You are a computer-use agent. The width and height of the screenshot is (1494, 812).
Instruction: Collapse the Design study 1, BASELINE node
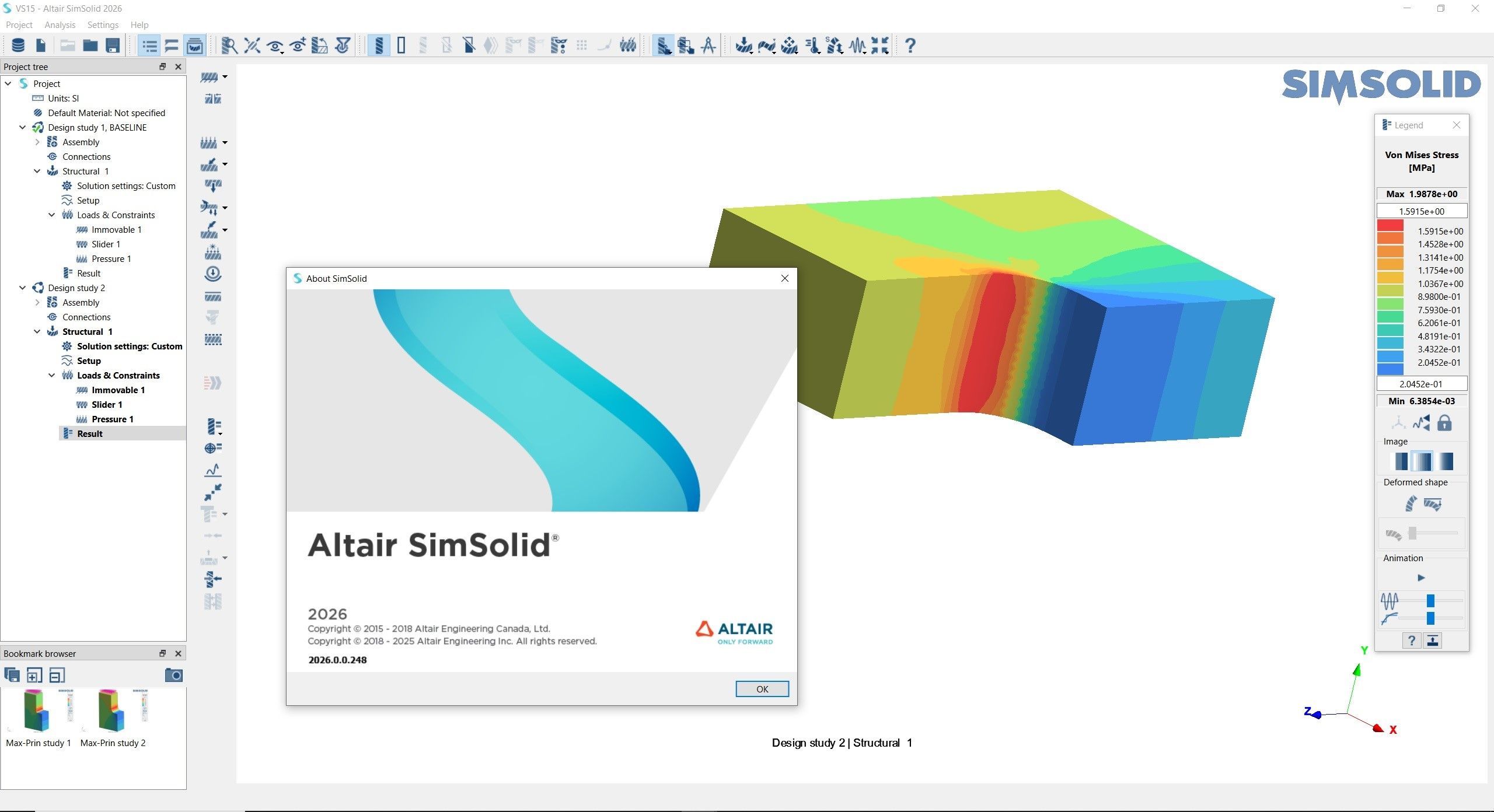click(x=22, y=127)
